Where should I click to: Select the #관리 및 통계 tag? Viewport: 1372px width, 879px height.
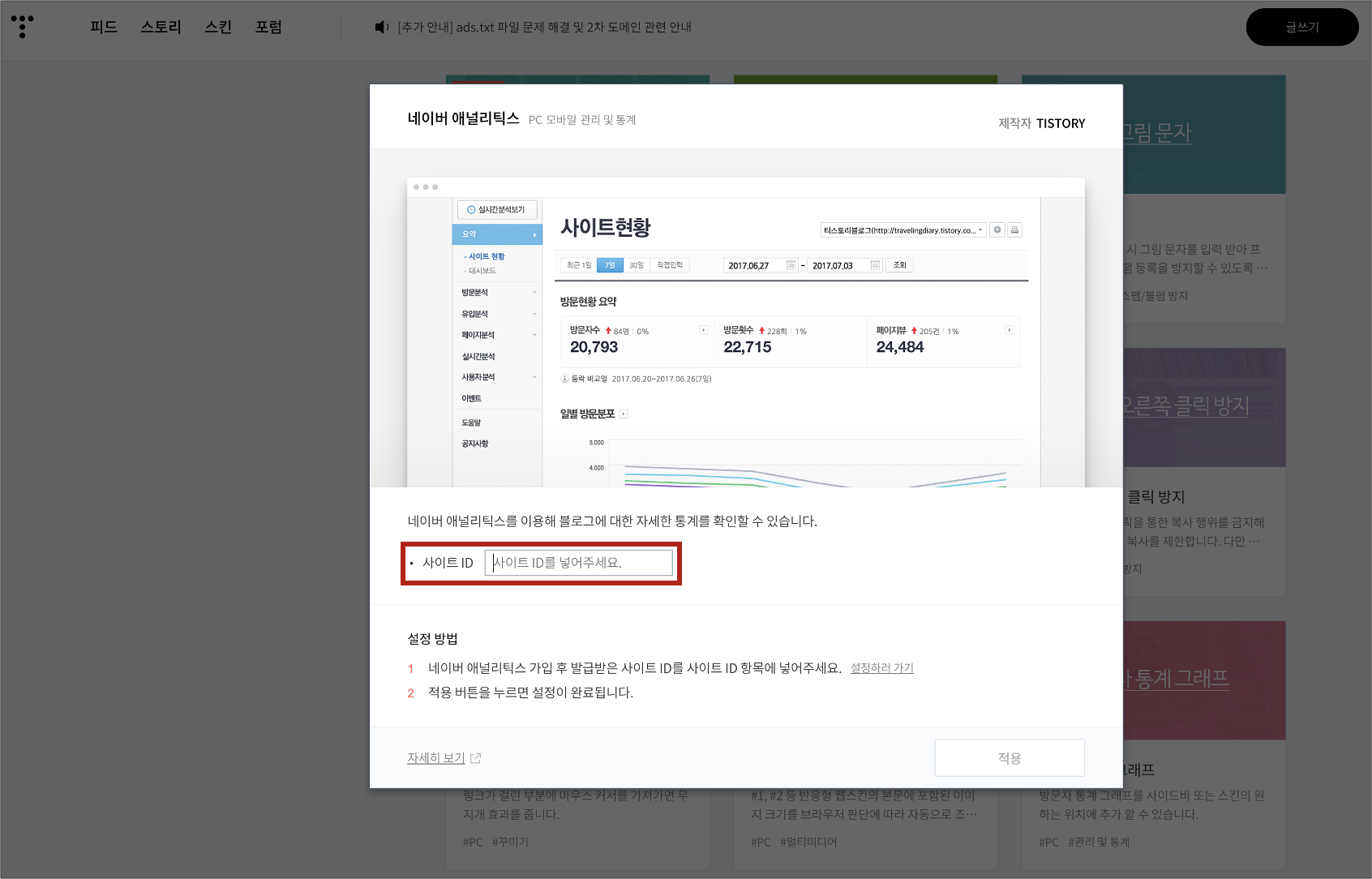click(x=1099, y=843)
